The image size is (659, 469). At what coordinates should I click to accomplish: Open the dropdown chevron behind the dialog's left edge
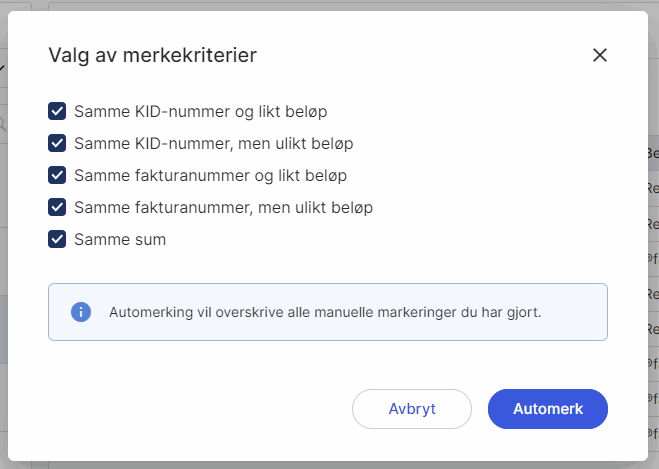(3, 68)
